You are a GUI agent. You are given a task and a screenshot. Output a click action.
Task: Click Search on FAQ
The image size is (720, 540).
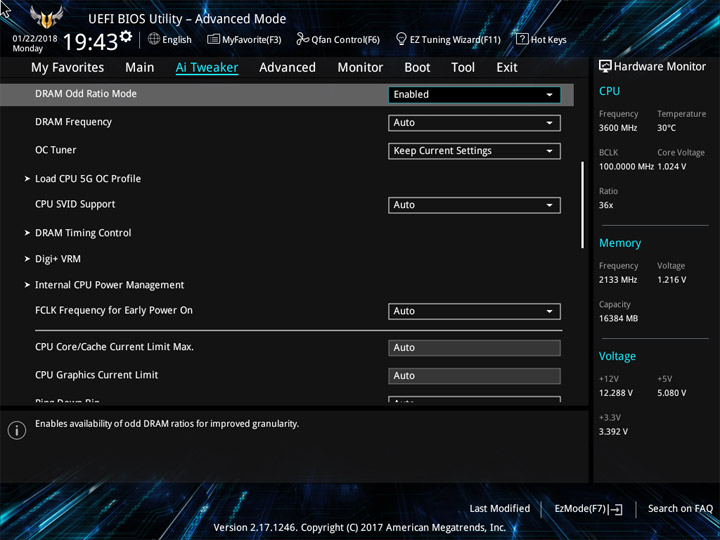[680, 508]
